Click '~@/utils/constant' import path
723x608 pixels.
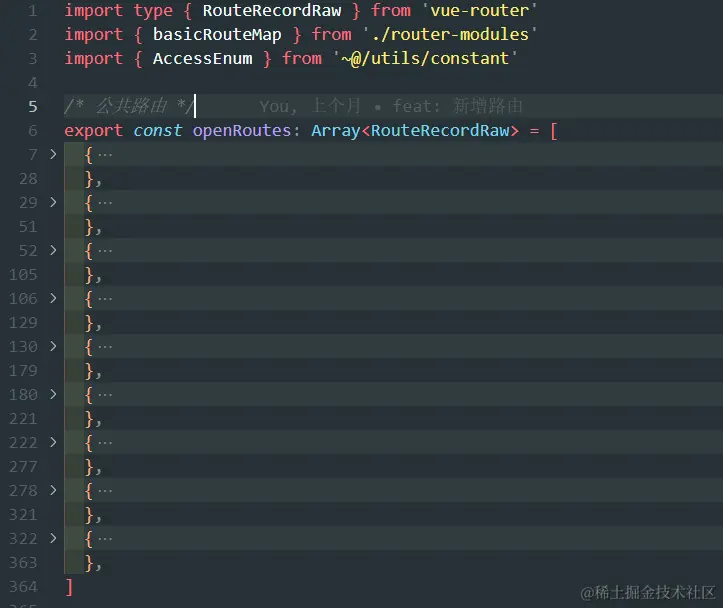[425, 59]
